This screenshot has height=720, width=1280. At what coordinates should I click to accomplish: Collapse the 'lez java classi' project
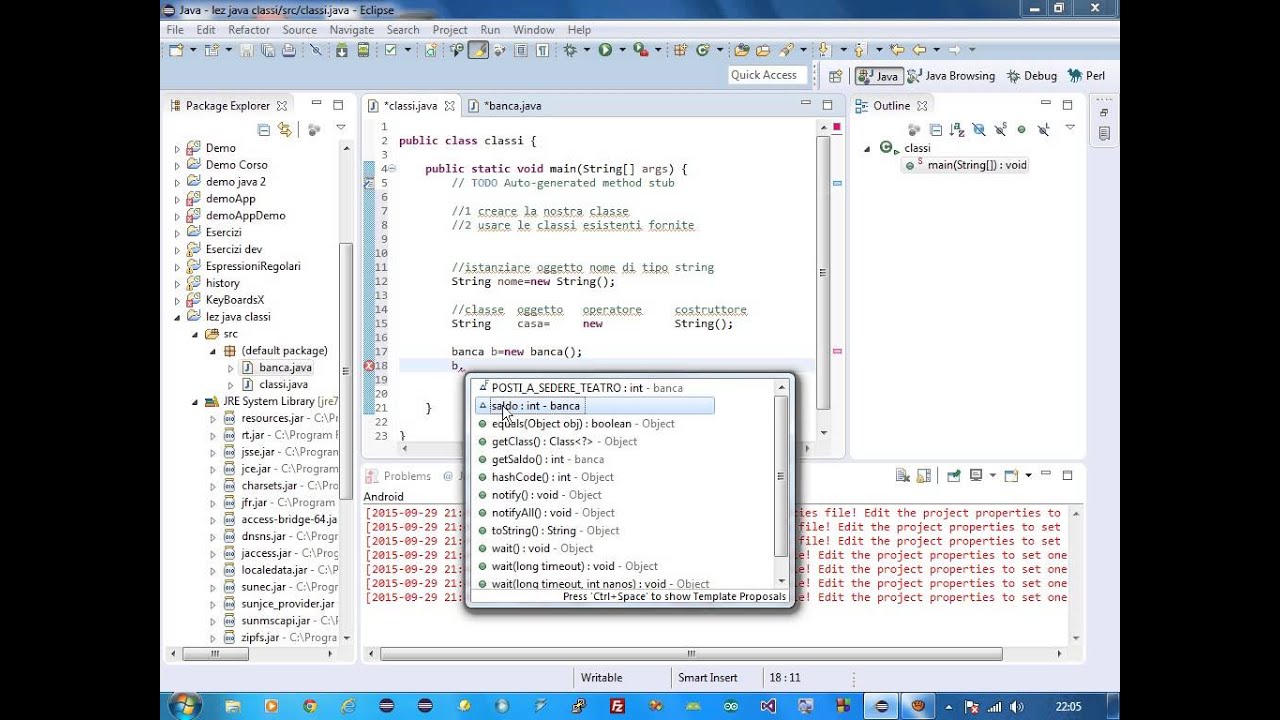point(178,317)
